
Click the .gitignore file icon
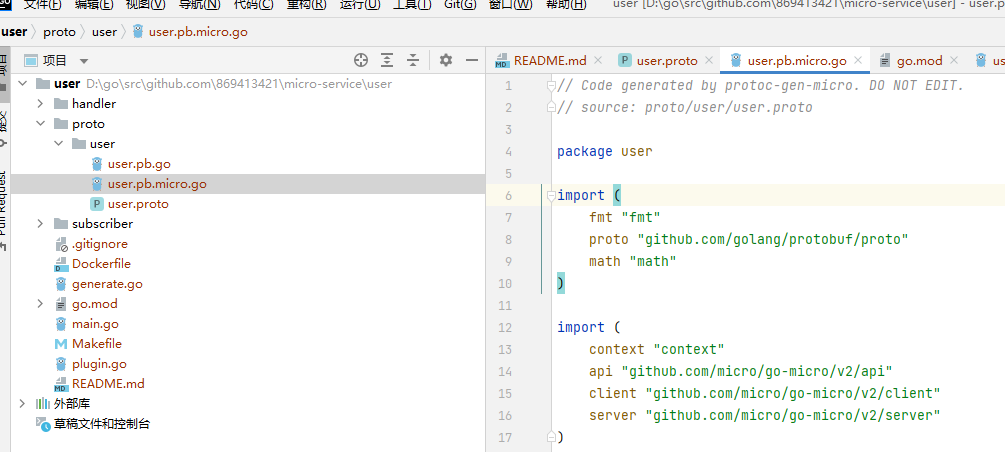tap(61, 244)
